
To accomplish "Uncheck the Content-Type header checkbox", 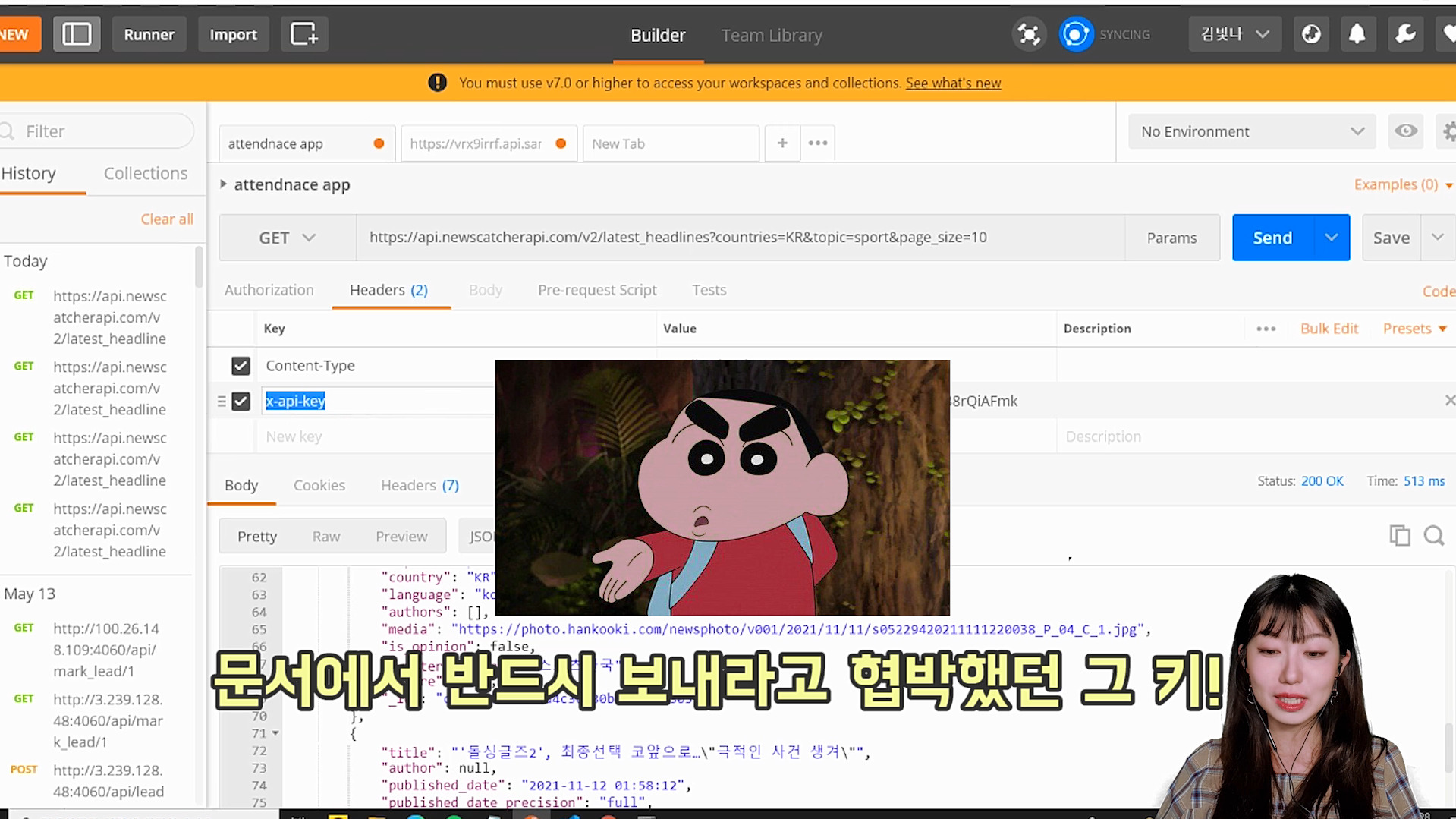I will coord(241,366).
